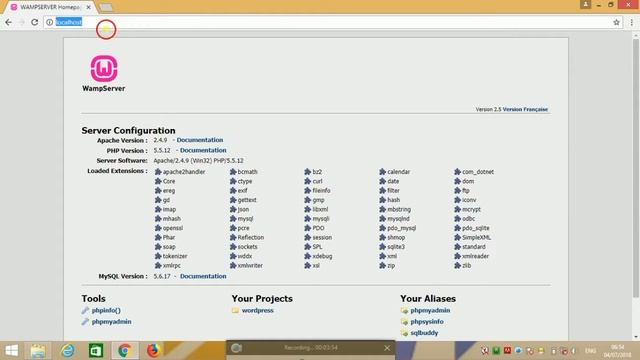The height and width of the screenshot is (360, 640).
Task: Reload the localhost page
Action: (35, 22)
